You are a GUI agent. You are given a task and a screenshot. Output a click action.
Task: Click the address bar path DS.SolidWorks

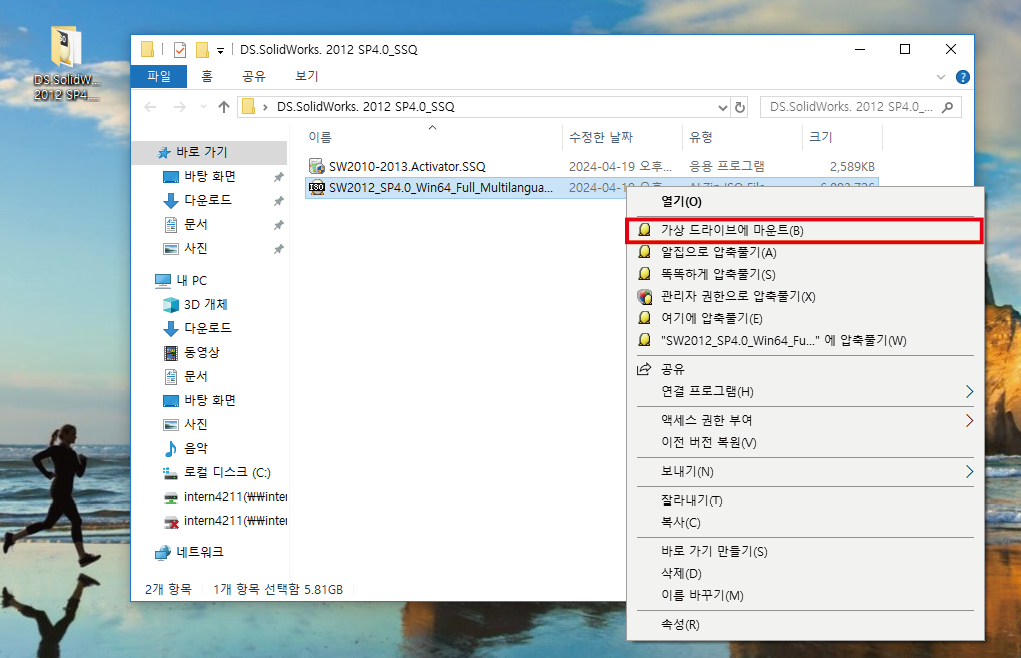tap(365, 106)
